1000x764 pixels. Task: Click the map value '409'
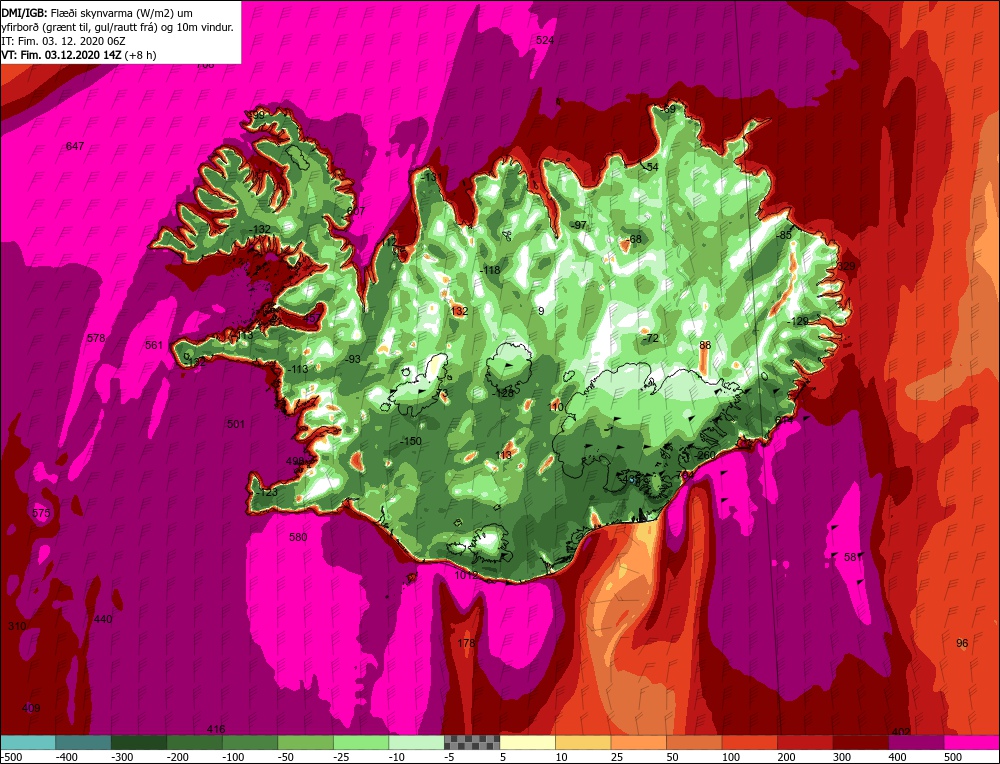[x=31, y=708]
